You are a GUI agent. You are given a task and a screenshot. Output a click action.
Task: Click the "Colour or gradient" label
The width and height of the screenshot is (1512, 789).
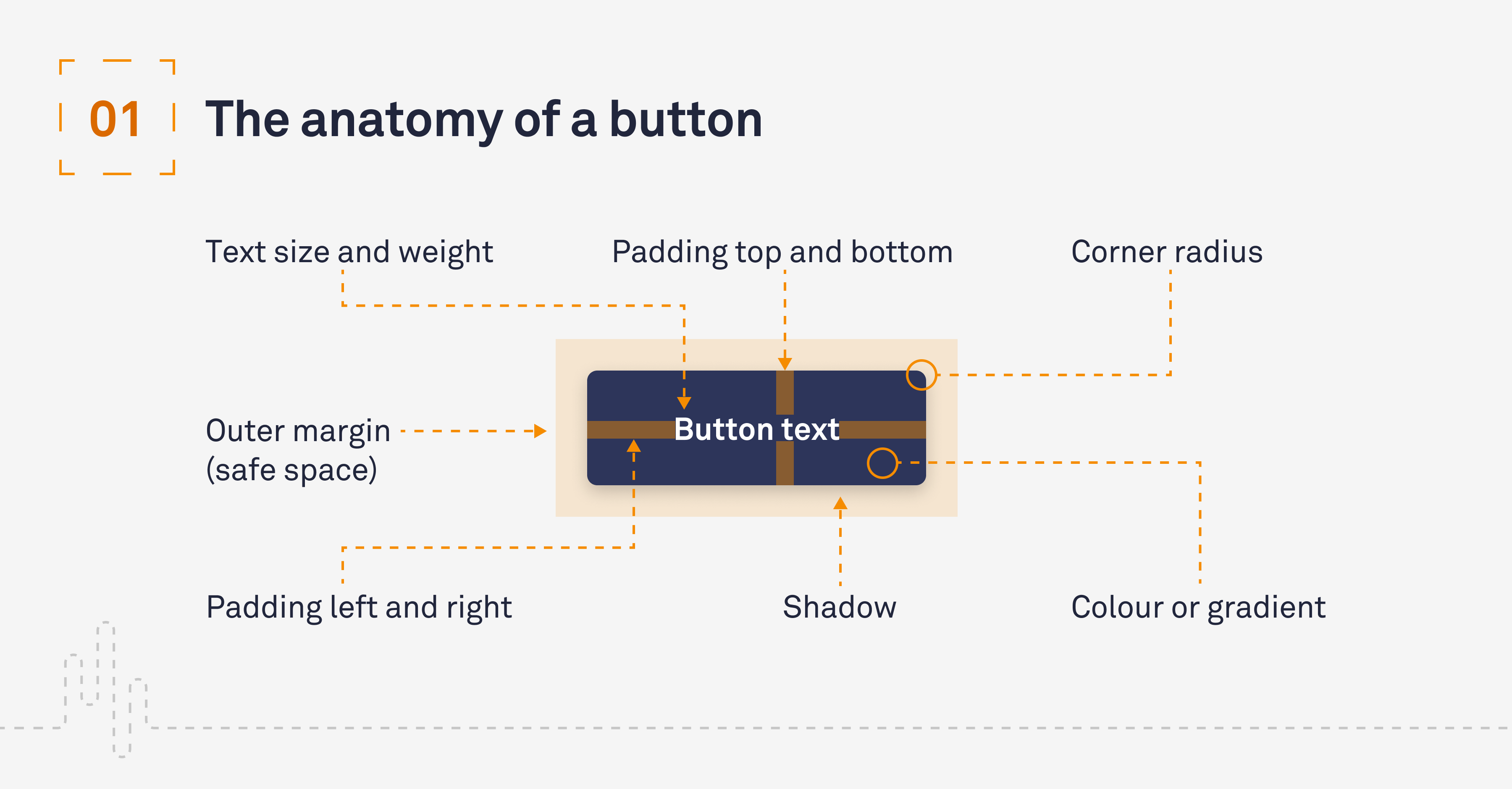(1198, 607)
